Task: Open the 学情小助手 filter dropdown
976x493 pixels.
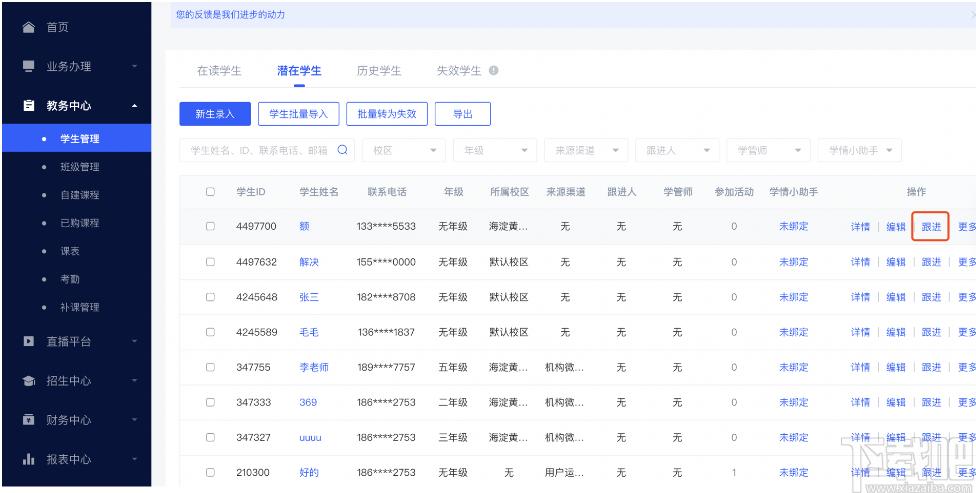Action: coord(860,151)
